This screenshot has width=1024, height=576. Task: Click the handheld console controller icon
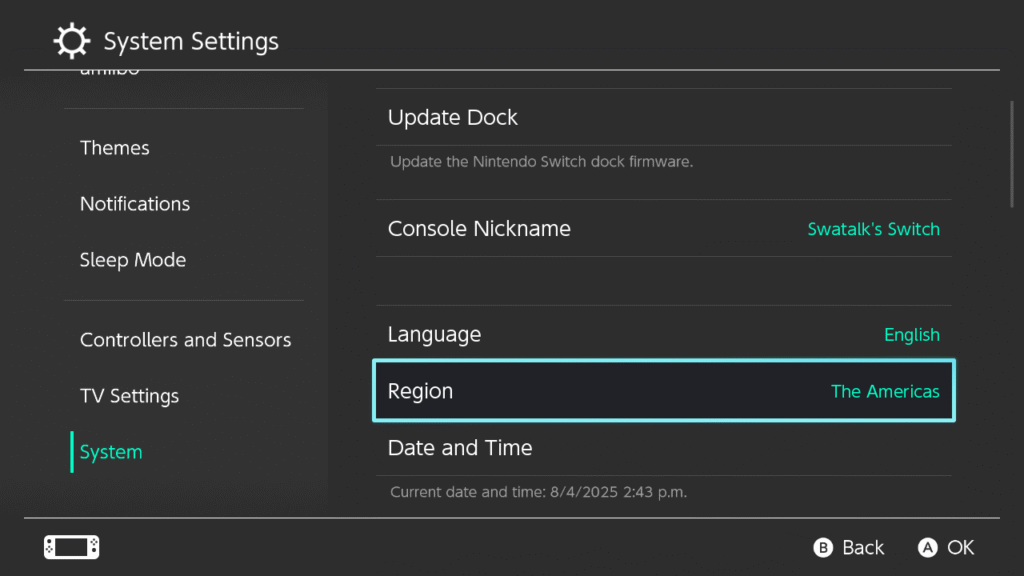[x=72, y=547]
